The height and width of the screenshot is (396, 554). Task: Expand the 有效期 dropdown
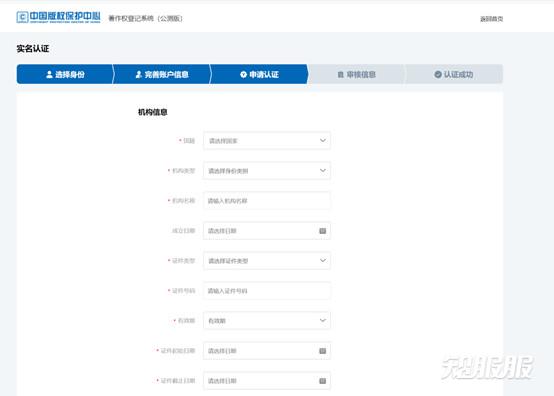click(x=267, y=320)
